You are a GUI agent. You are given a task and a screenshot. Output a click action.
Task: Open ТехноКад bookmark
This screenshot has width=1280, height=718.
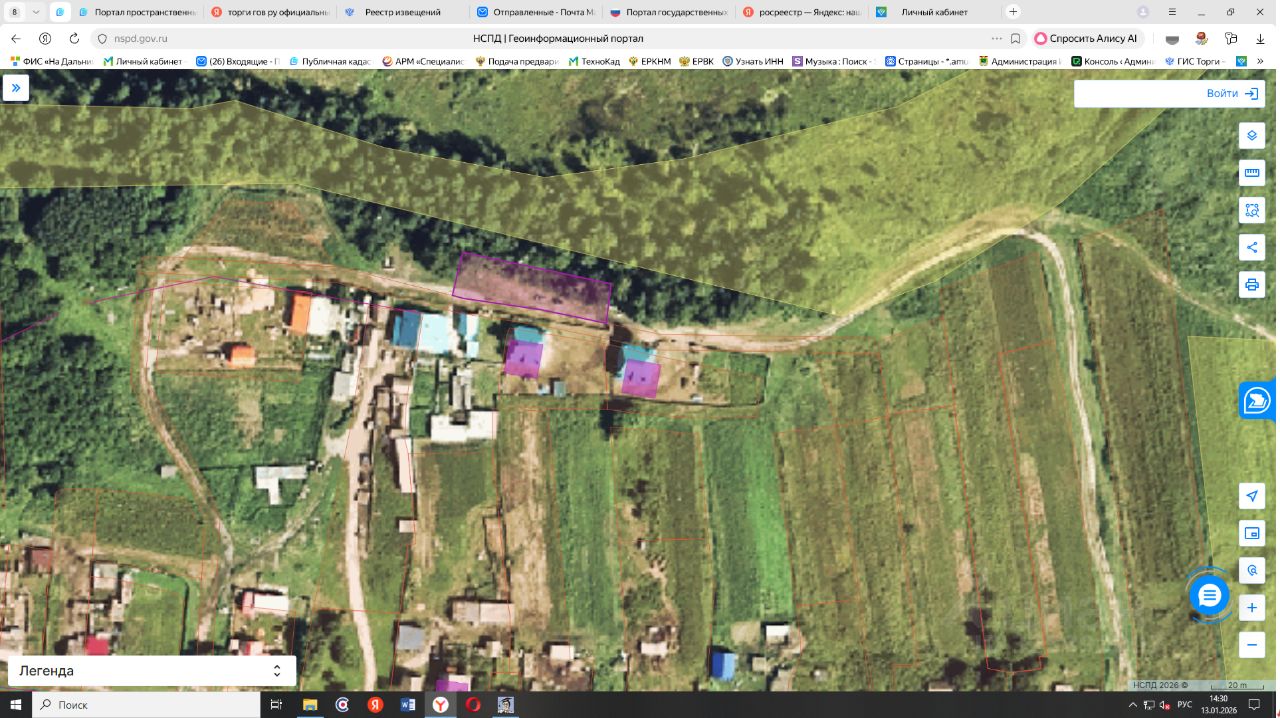coord(594,61)
